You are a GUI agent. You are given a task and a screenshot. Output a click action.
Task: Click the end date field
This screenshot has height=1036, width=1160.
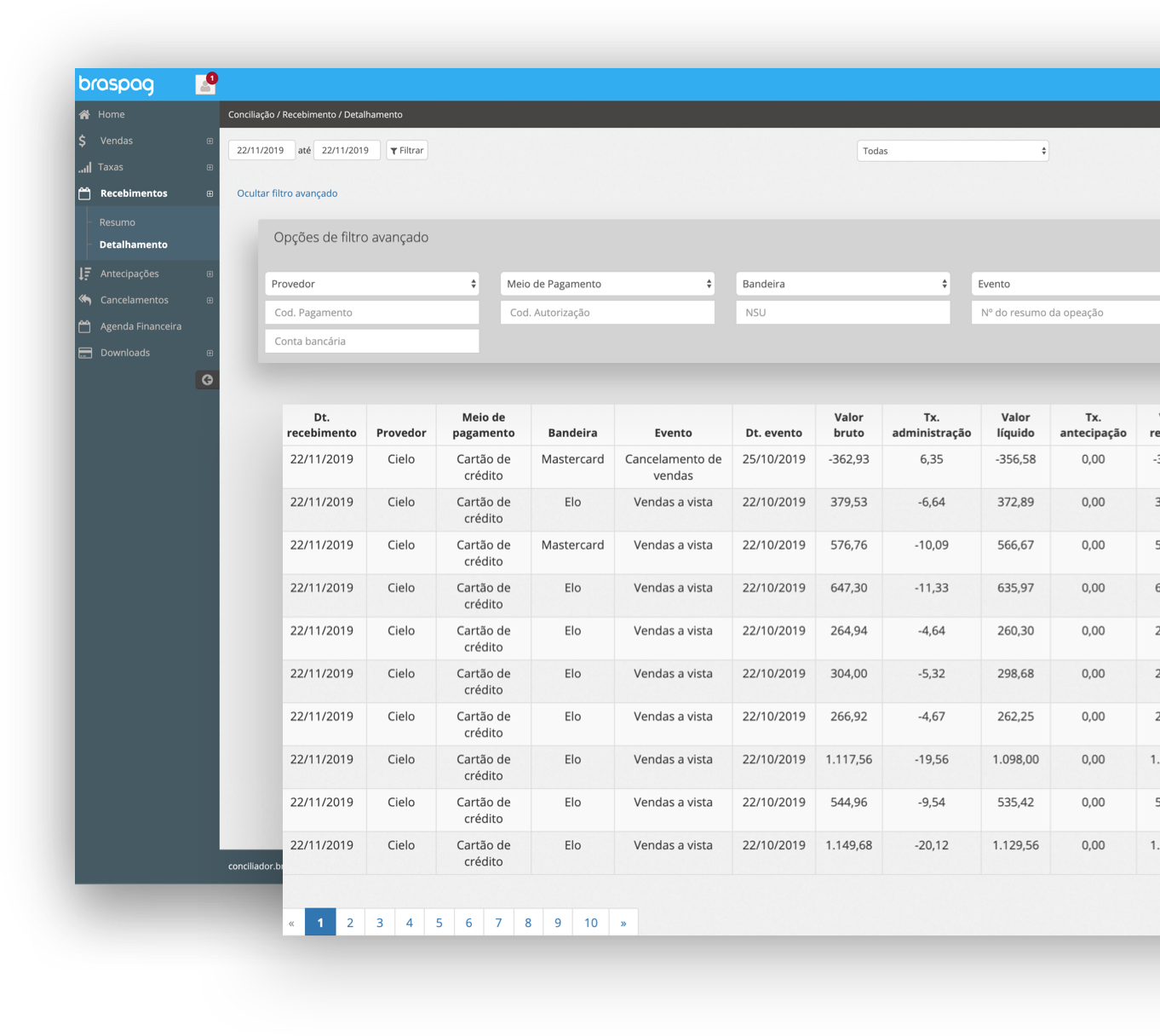tap(347, 151)
